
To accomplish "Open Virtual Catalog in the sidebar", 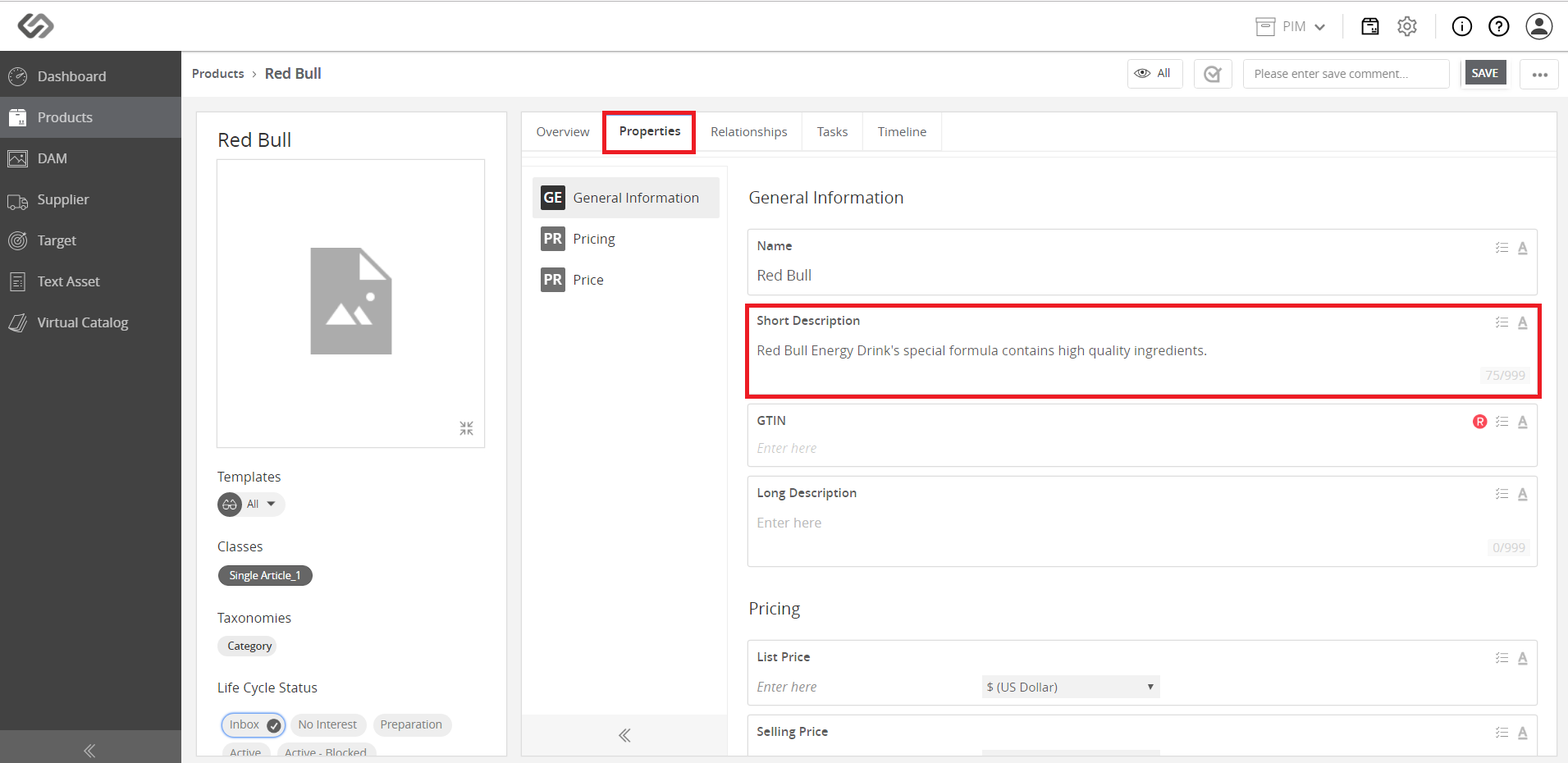I will click(x=90, y=322).
